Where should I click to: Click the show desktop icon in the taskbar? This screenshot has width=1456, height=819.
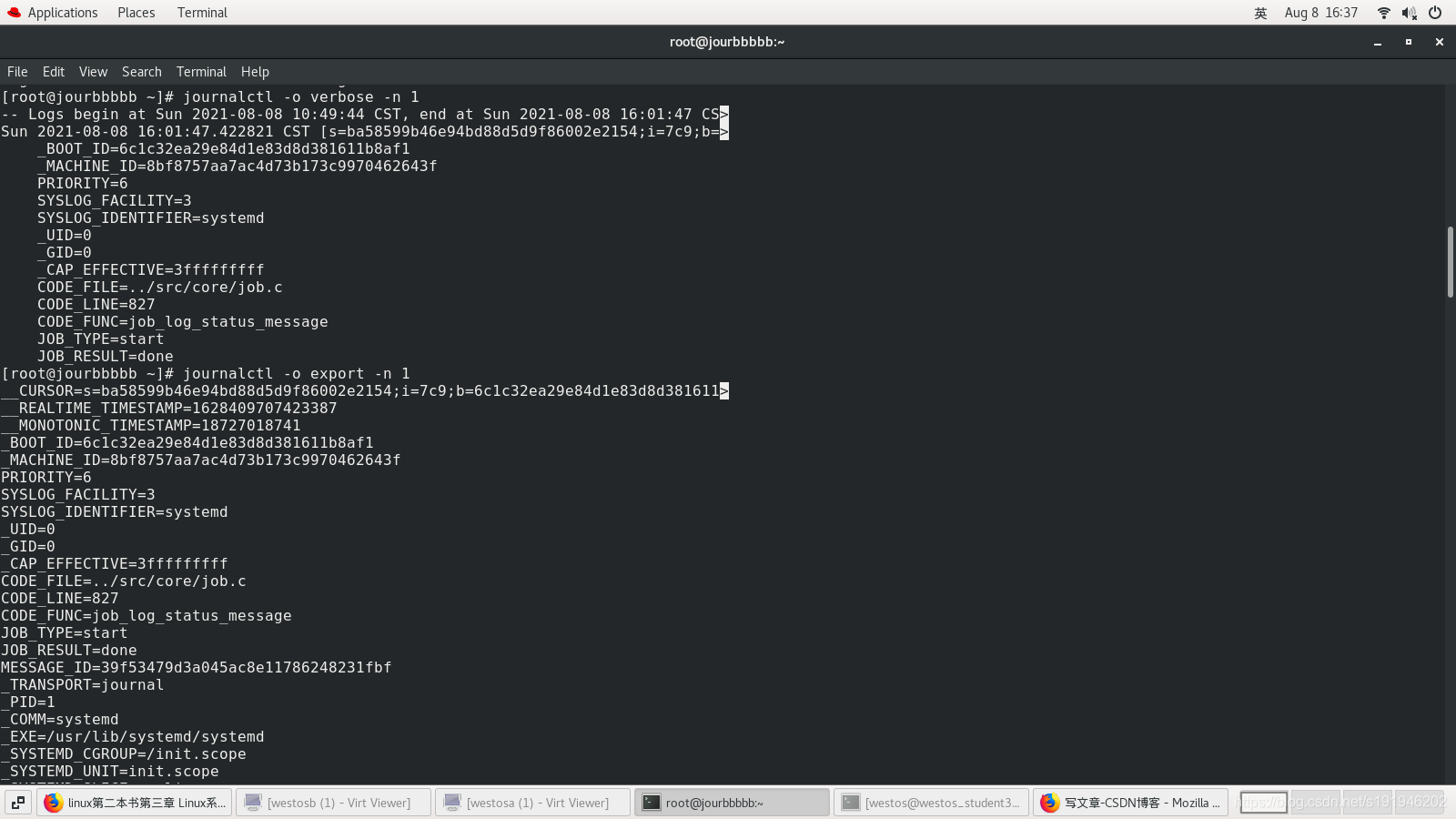[18, 803]
